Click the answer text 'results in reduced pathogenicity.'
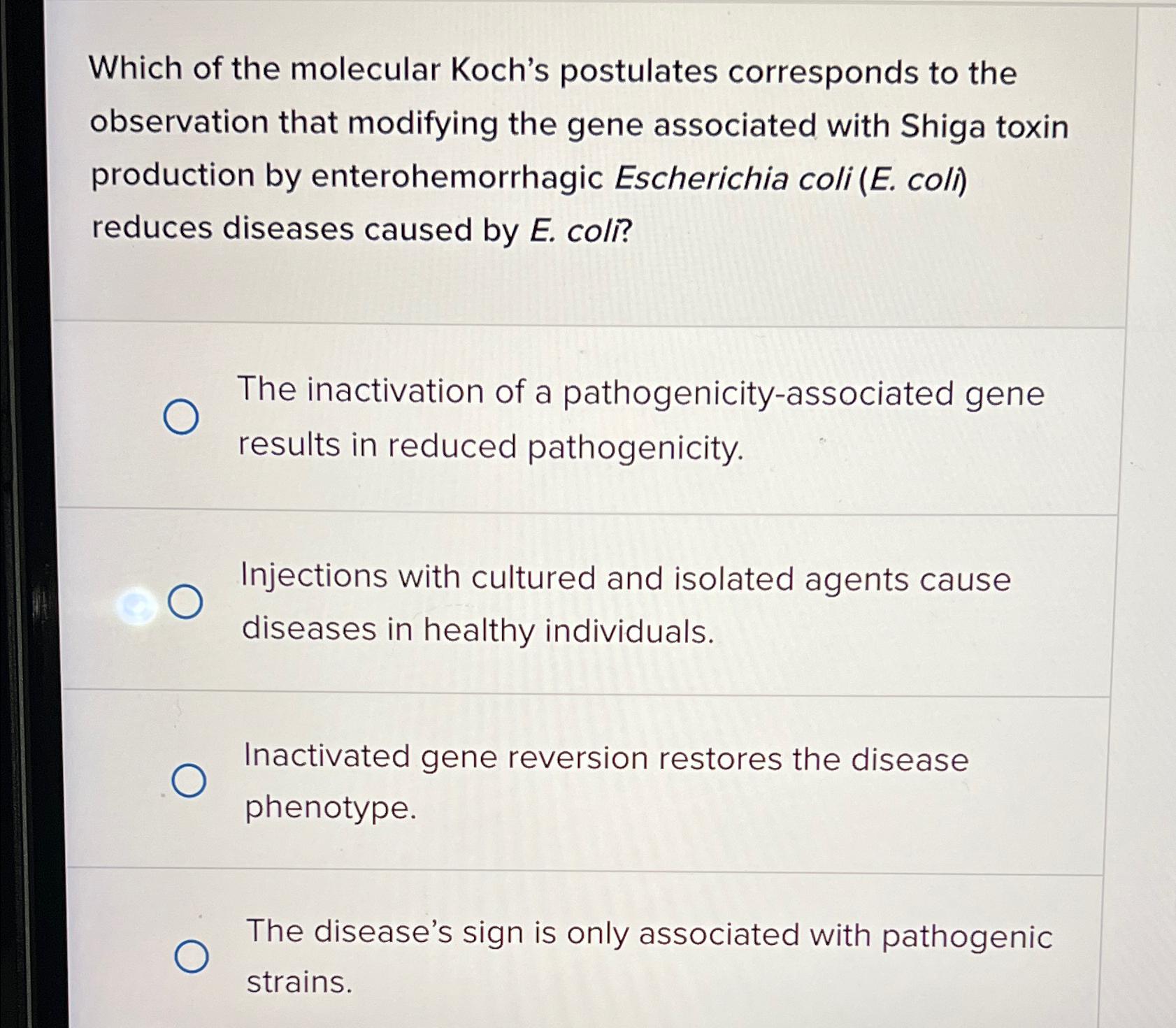The image size is (1176, 1028). [491, 447]
